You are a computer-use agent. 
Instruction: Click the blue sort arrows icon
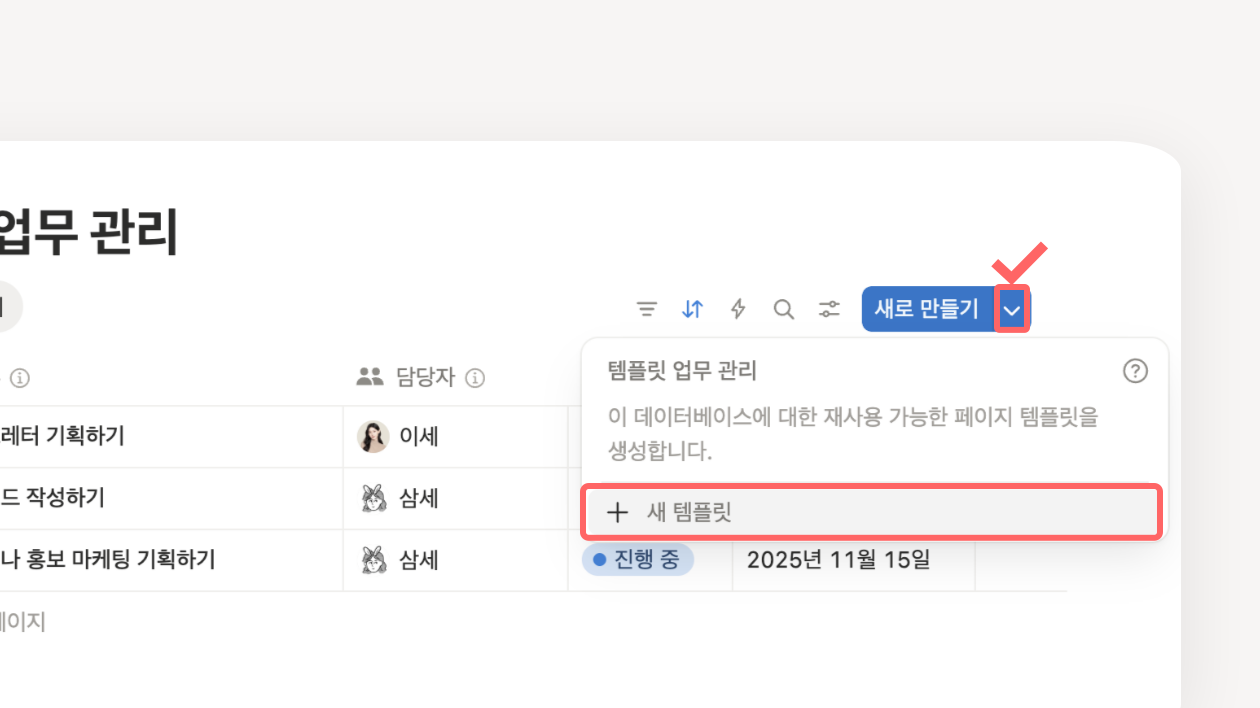coord(692,309)
